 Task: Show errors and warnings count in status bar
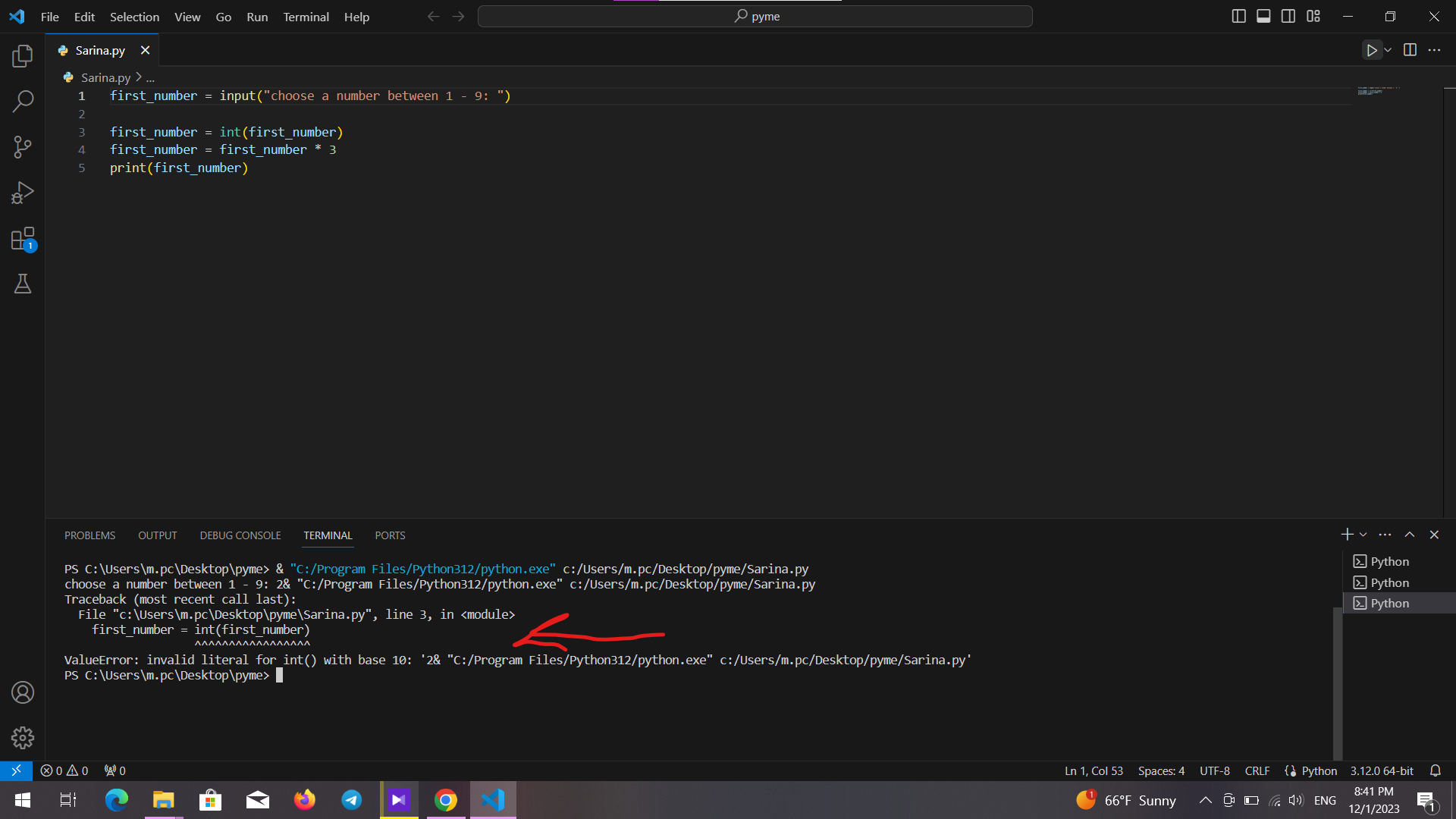tap(64, 770)
